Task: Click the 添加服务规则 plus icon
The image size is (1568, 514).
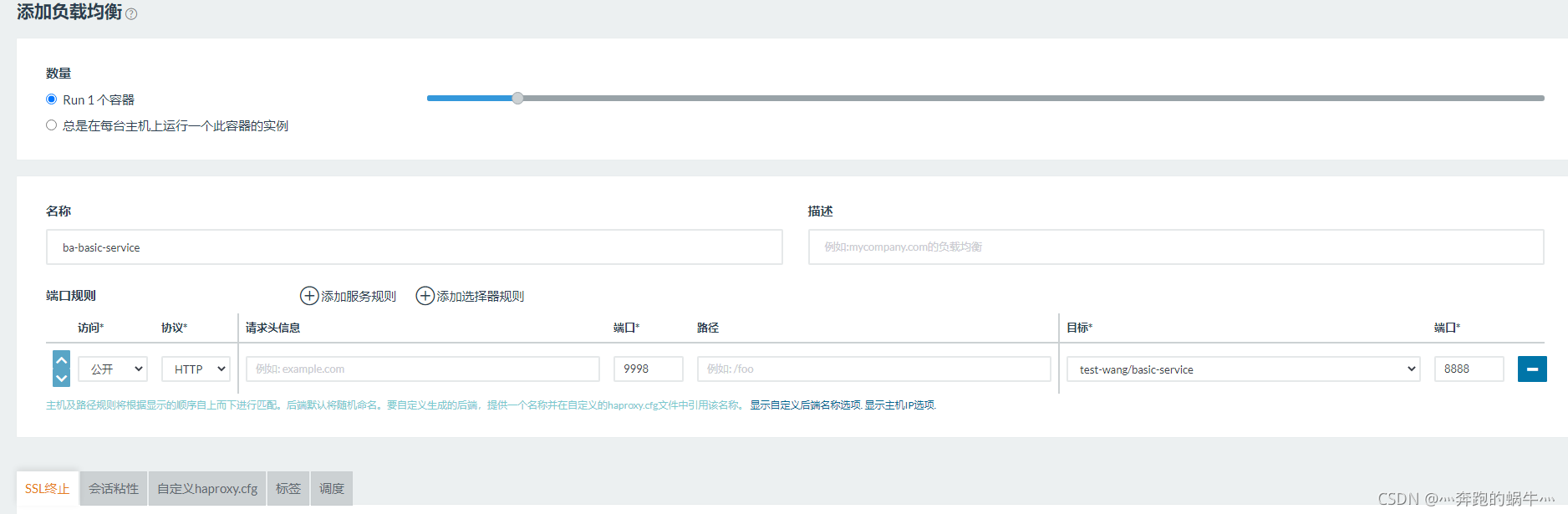Action: tap(309, 296)
